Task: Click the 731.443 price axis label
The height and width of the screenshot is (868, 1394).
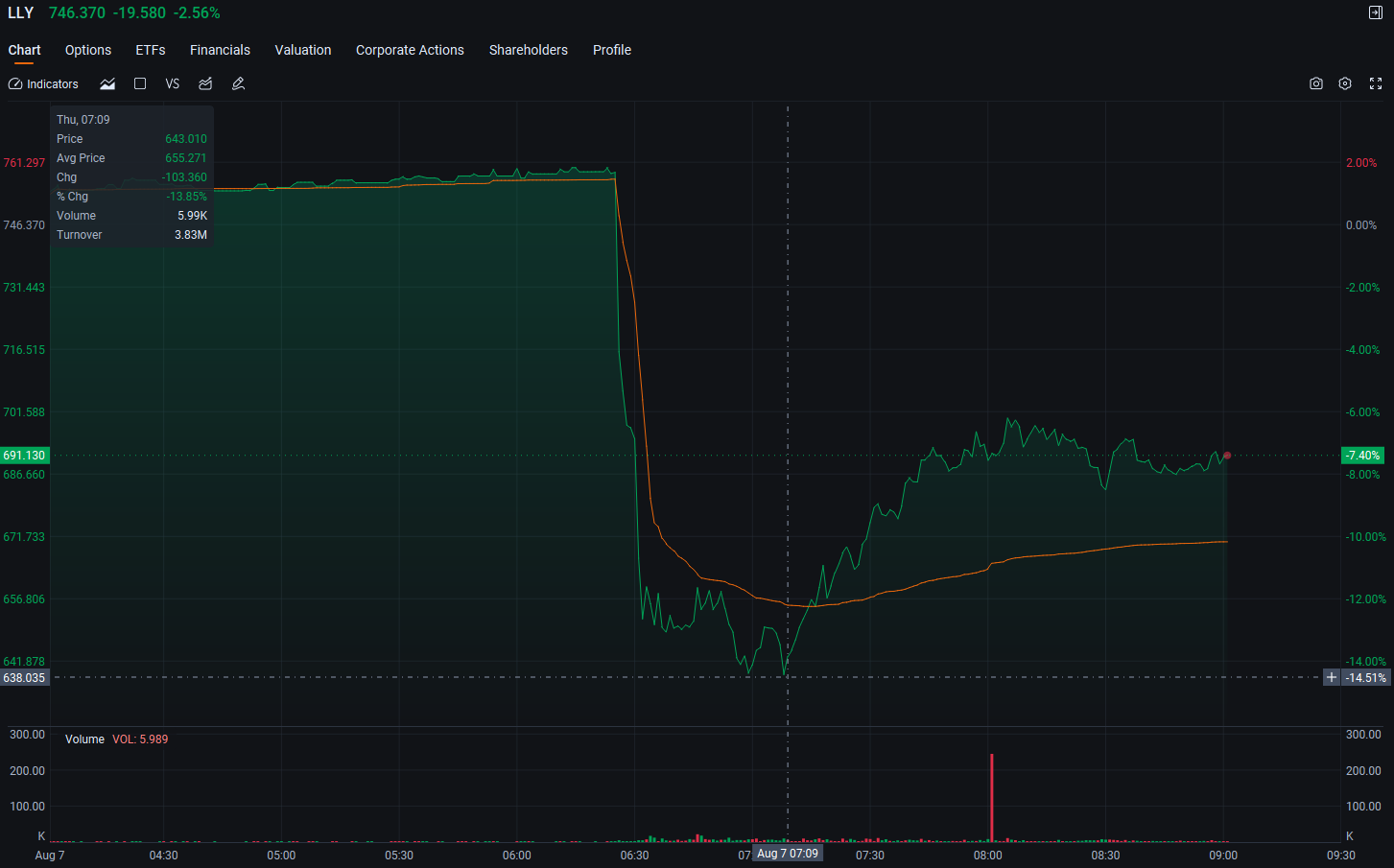Action: [24, 288]
